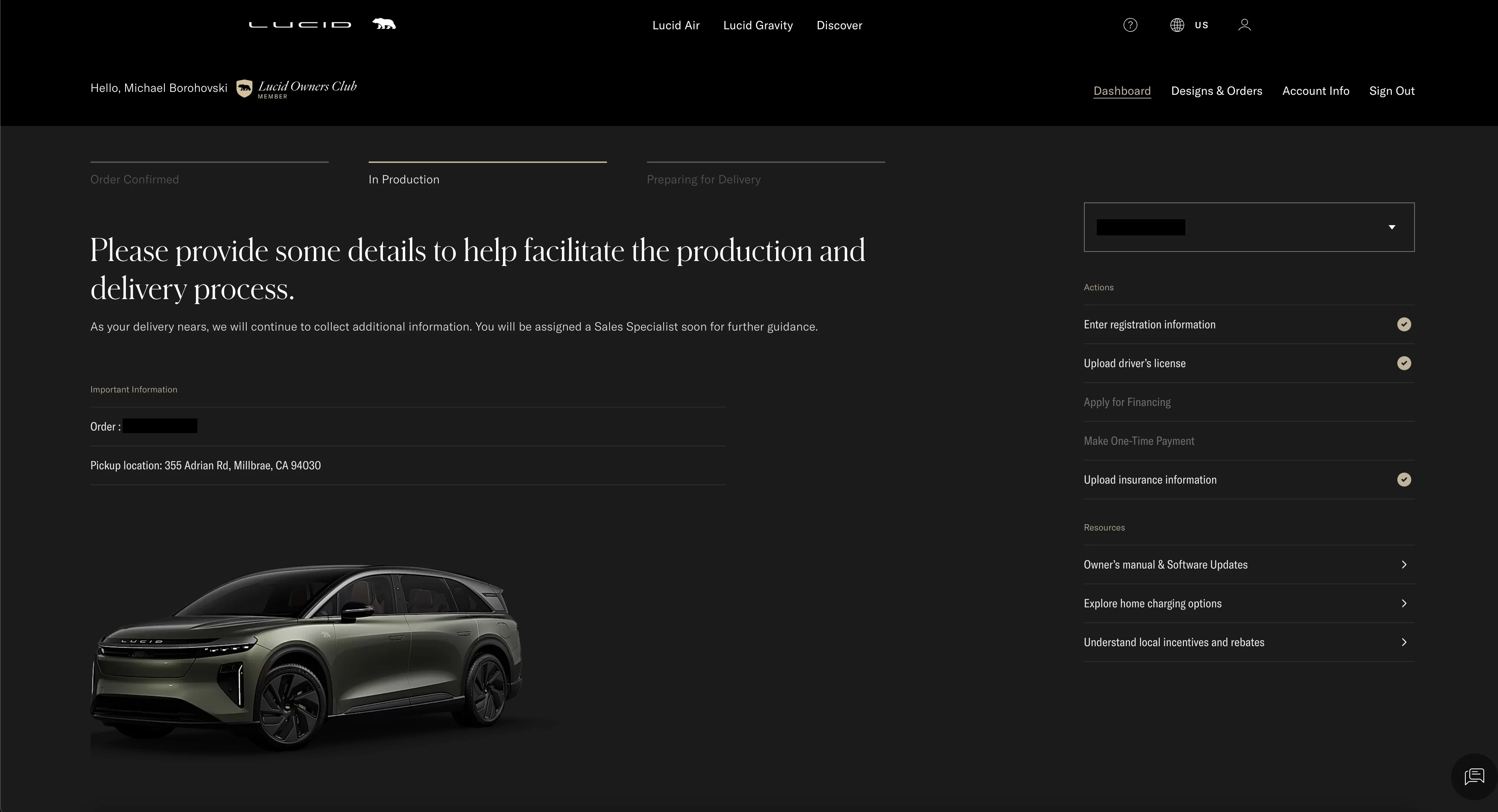Image resolution: width=1498 pixels, height=812 pixels.
Task: Click the Hello, Michael Borohovski greeting
Action: 159,89
